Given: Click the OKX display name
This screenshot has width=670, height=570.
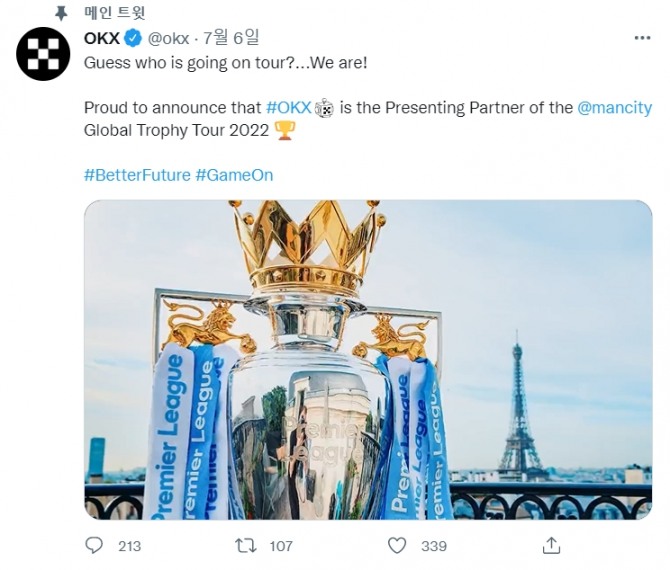Looking at the screenshot, I should (x=102, y=39).
